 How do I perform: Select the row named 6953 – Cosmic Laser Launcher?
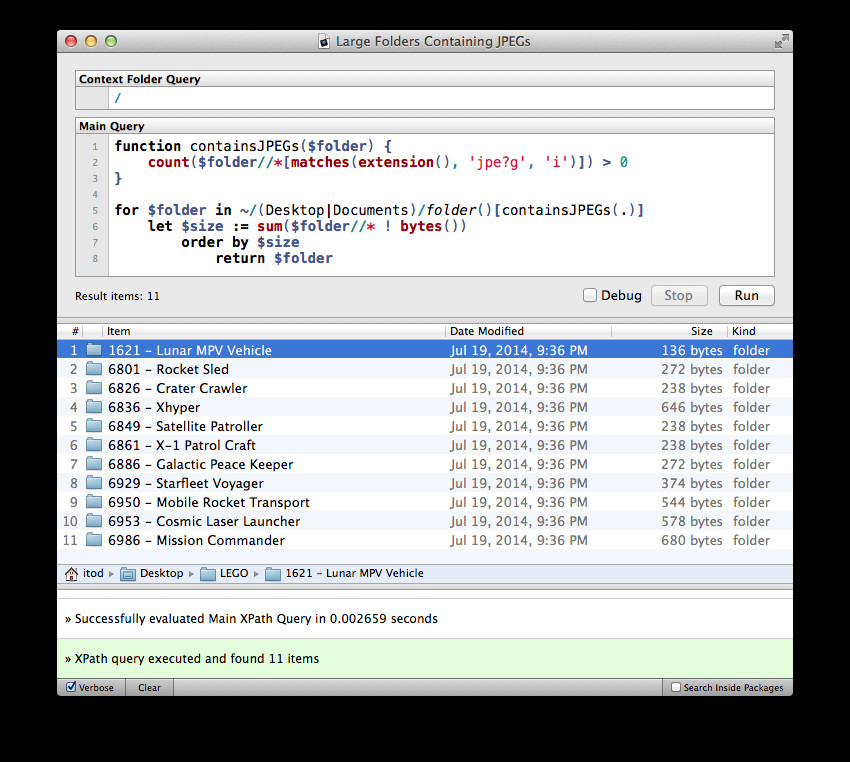425,521
